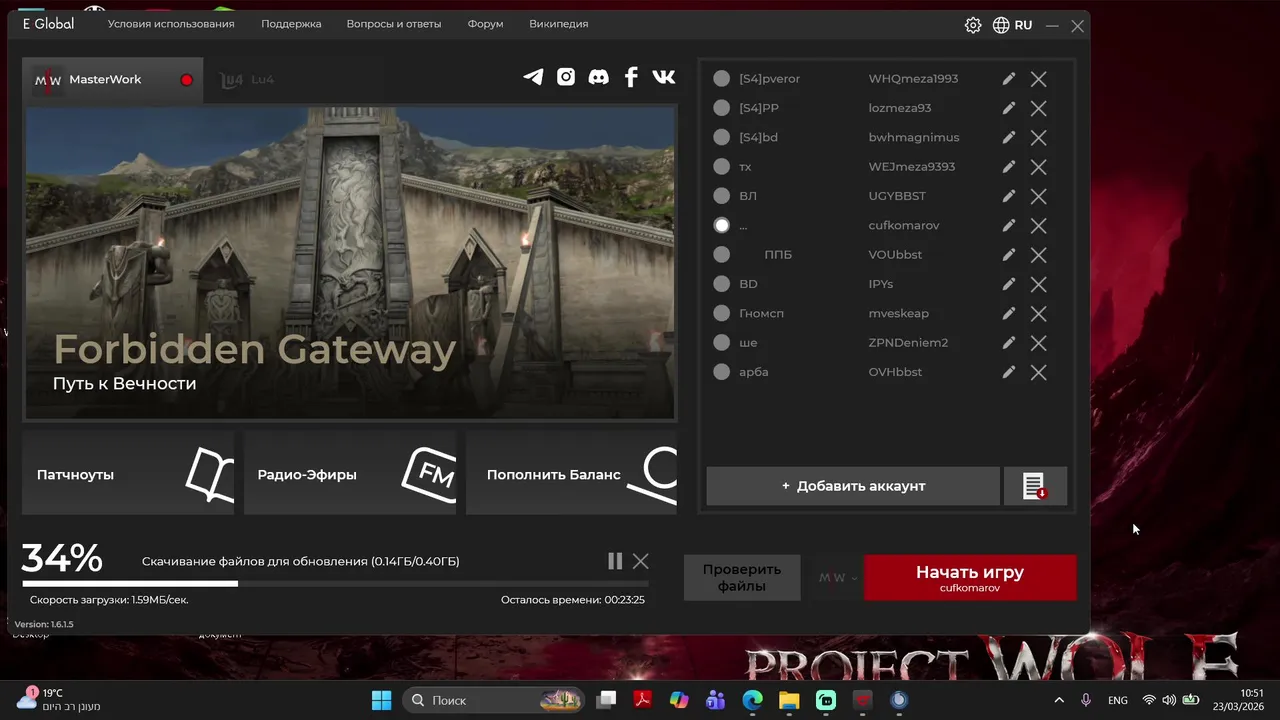Show hidden system tray icons chevron
Image resolution: width=1280 pixels, height=720 pixels.
tap(1059, 700)
